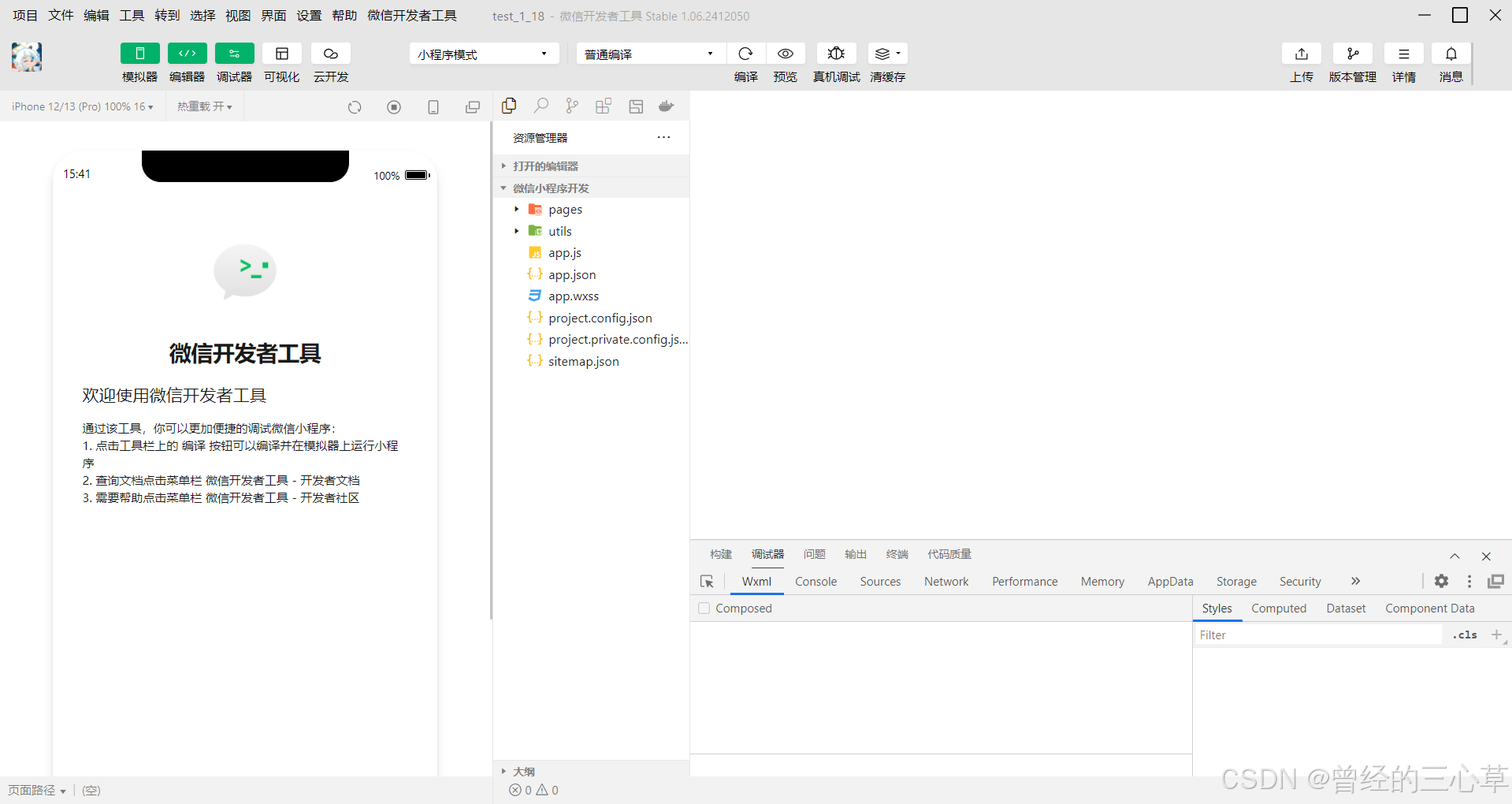The width and height of the screenshot is (1512, 804).
Task: Toggle the editor (编辑器) panel button
Action: pos(187,54)
